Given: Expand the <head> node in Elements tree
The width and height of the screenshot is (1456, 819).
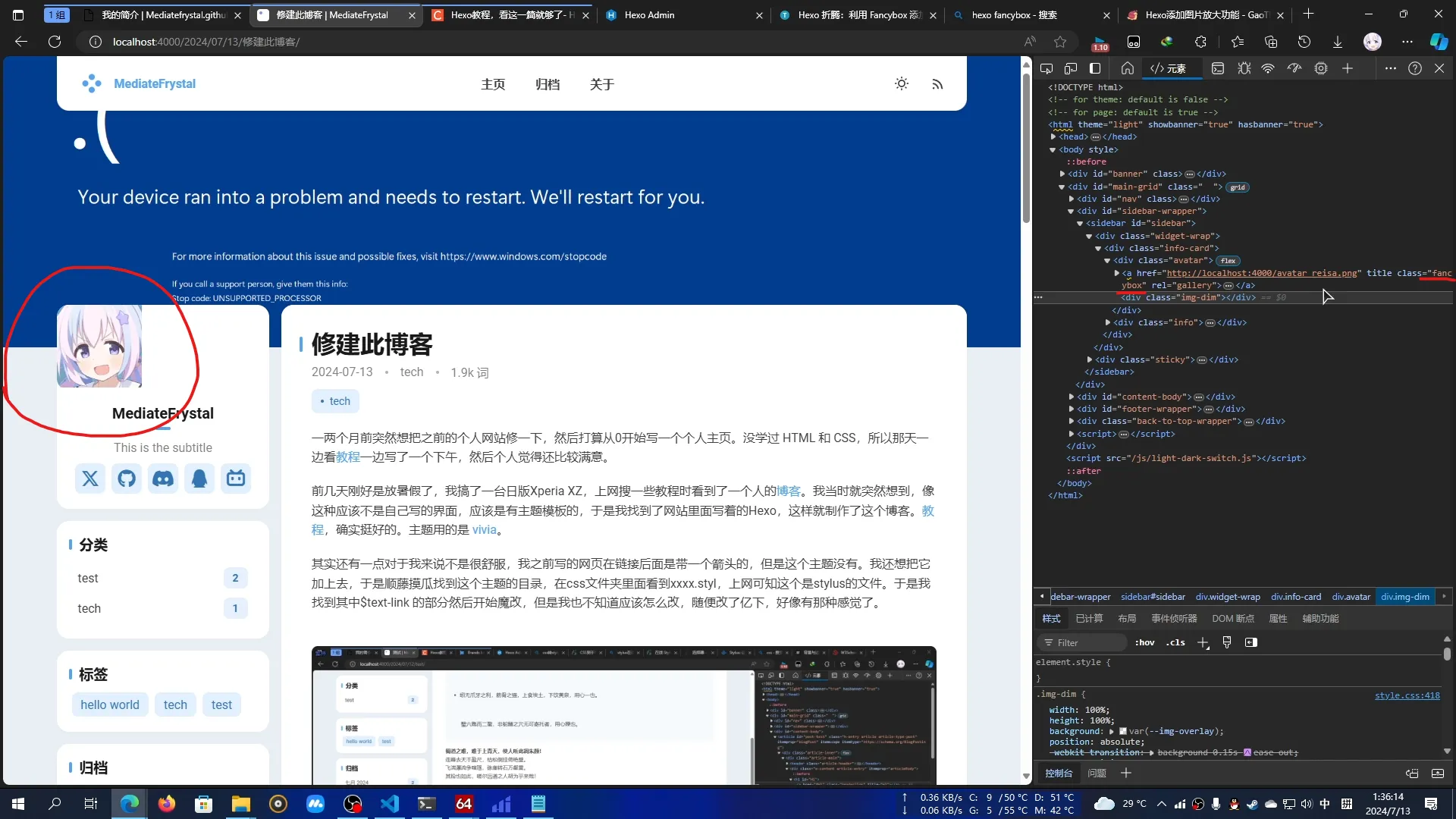Looking at the screenshot, I should tap(1053, 136).
